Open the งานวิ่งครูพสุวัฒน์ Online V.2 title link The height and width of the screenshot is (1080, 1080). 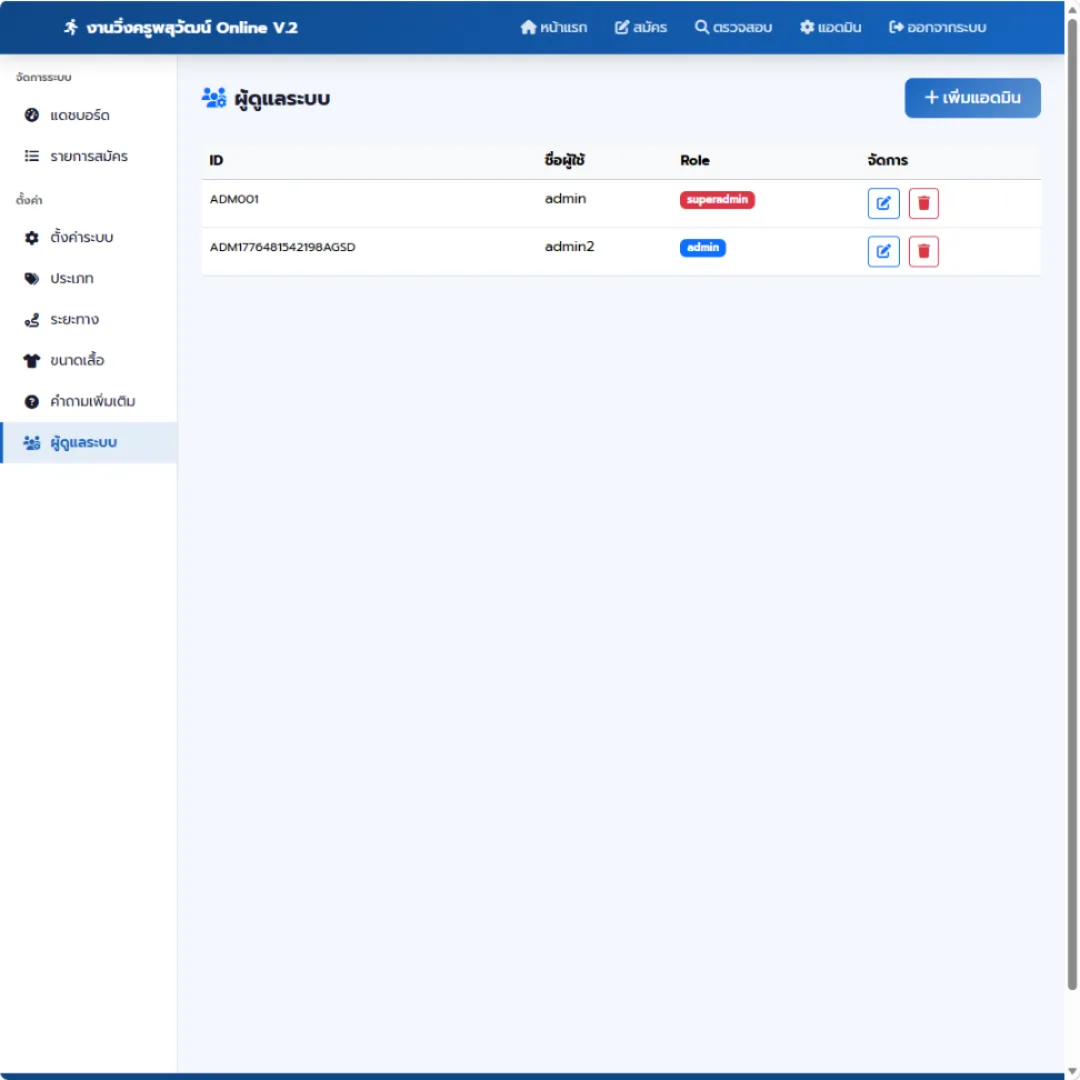[181, 28]
